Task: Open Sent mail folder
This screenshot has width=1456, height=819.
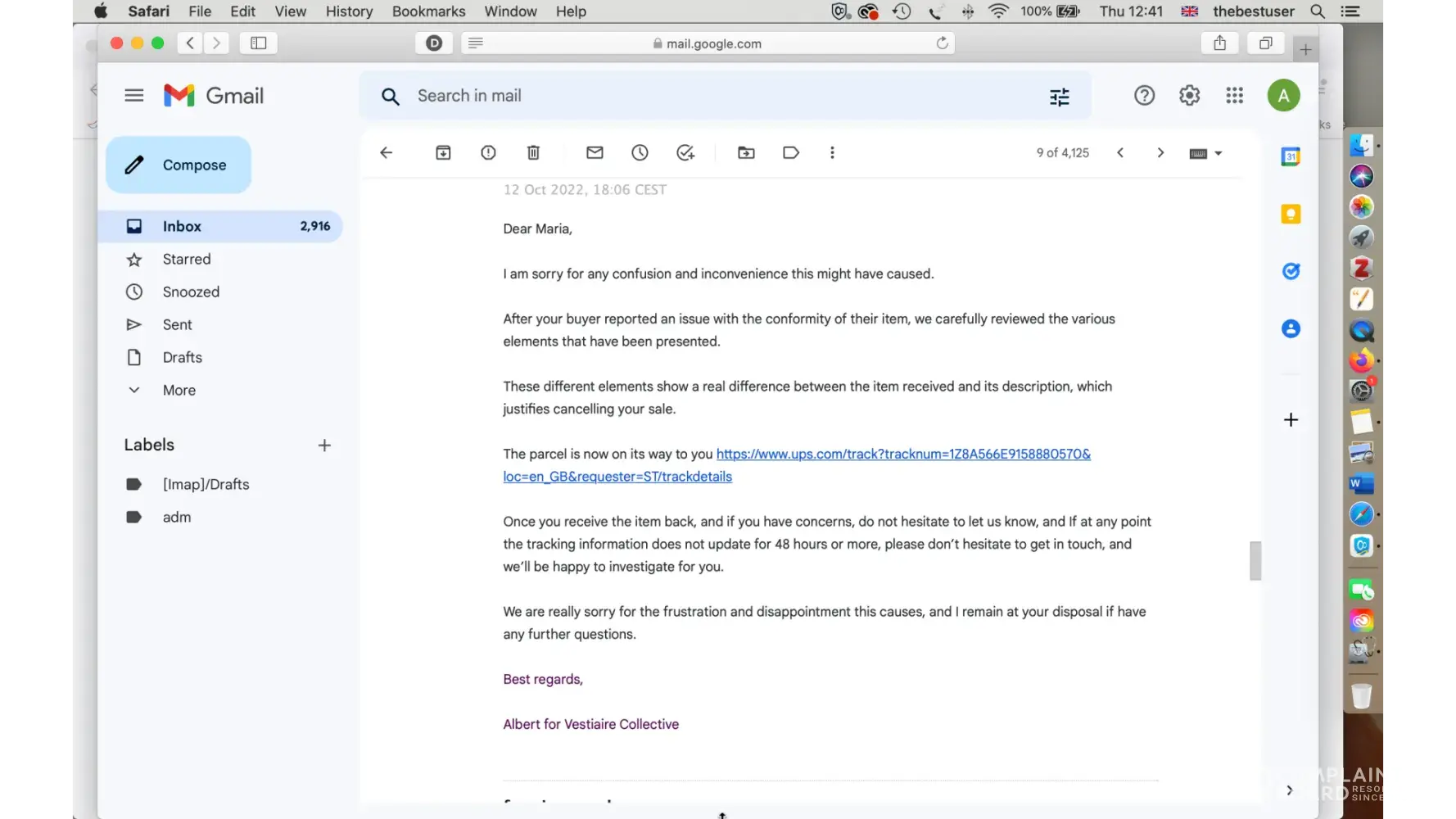Action: 177,324
